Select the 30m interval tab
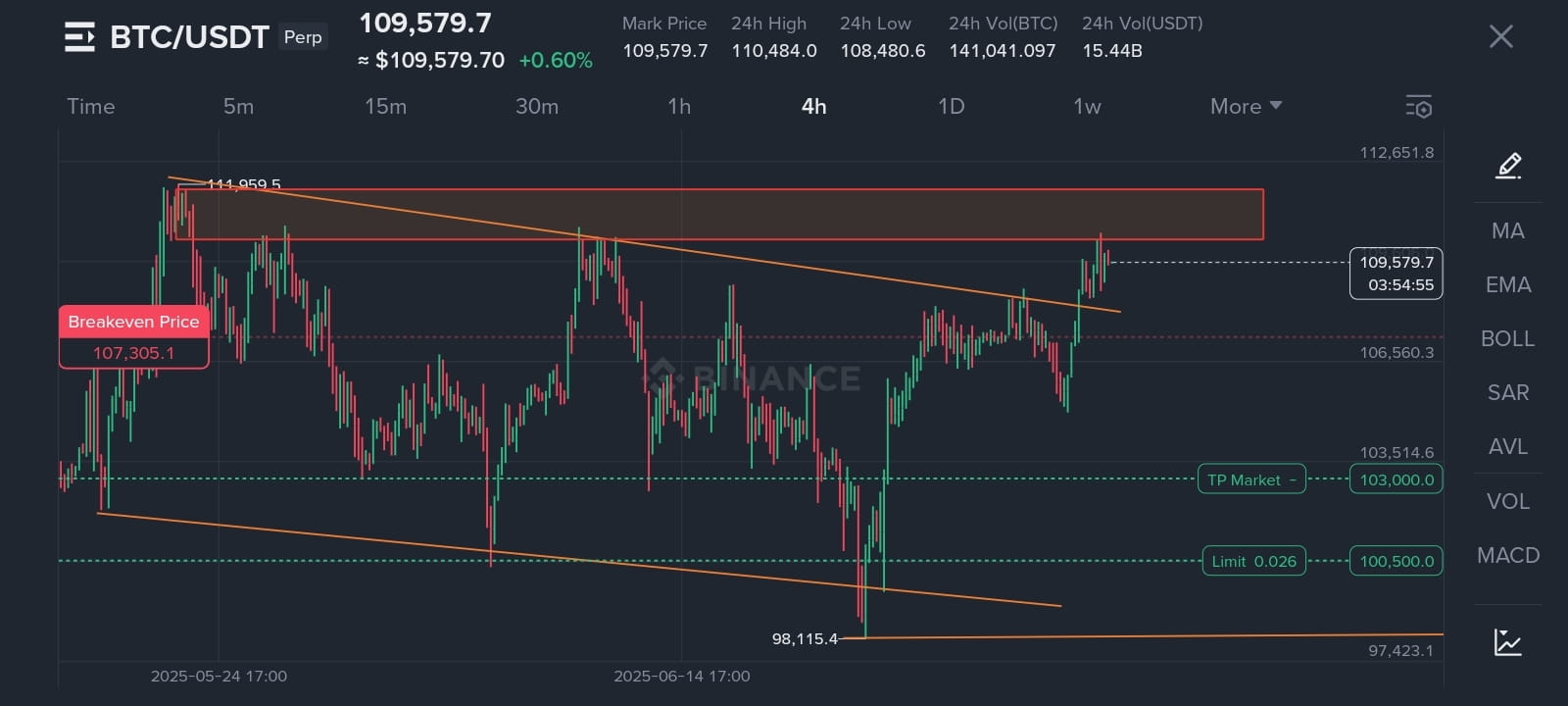 [537, 106]
